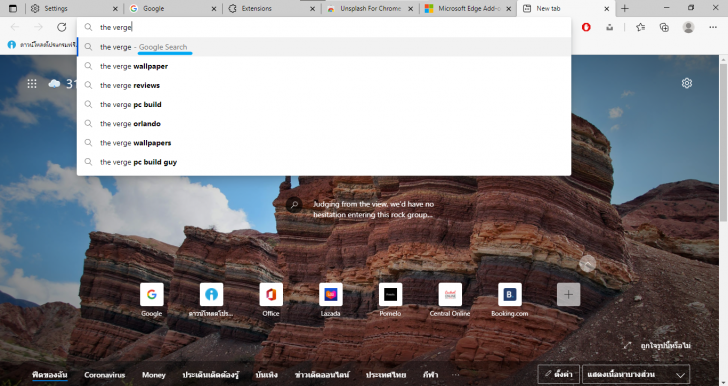The width and height of the screenshot is (728, 386).
Task: Open the Booking.com quick link tile
Action: pyautogui.click(x=510, y=294)
